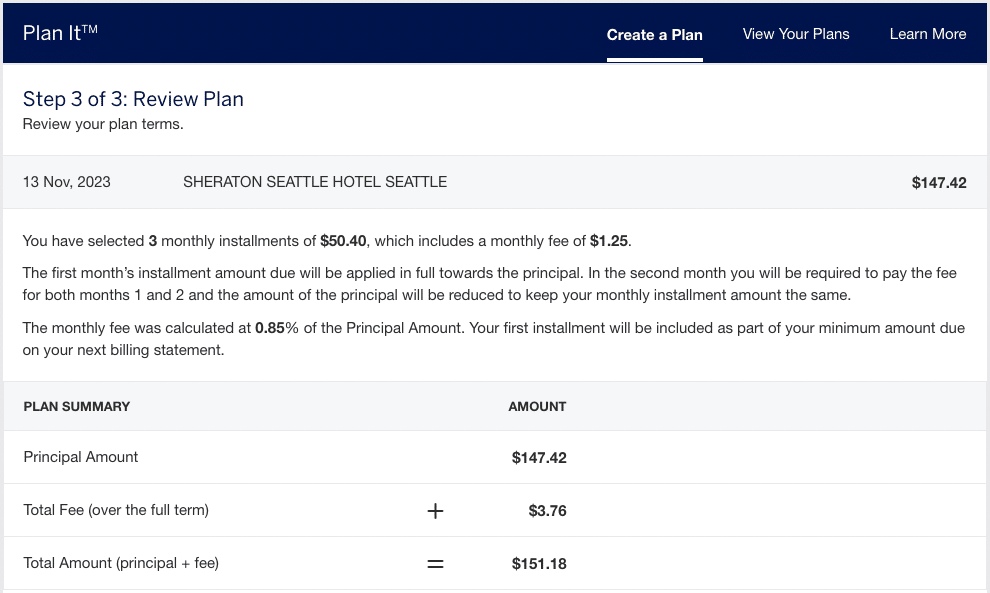
Task: Click the $3.76 total fee value
Action: tap(547, 511)
